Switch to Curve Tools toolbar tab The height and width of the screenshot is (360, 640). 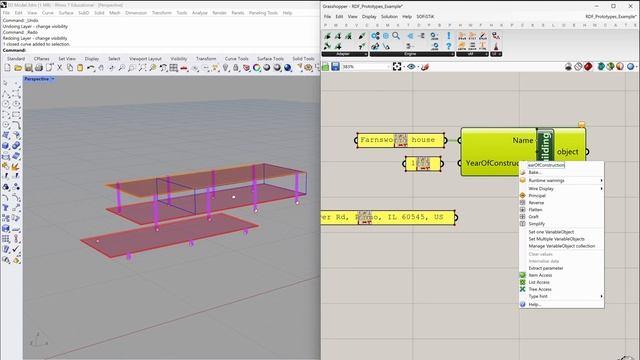coord(236,59)
